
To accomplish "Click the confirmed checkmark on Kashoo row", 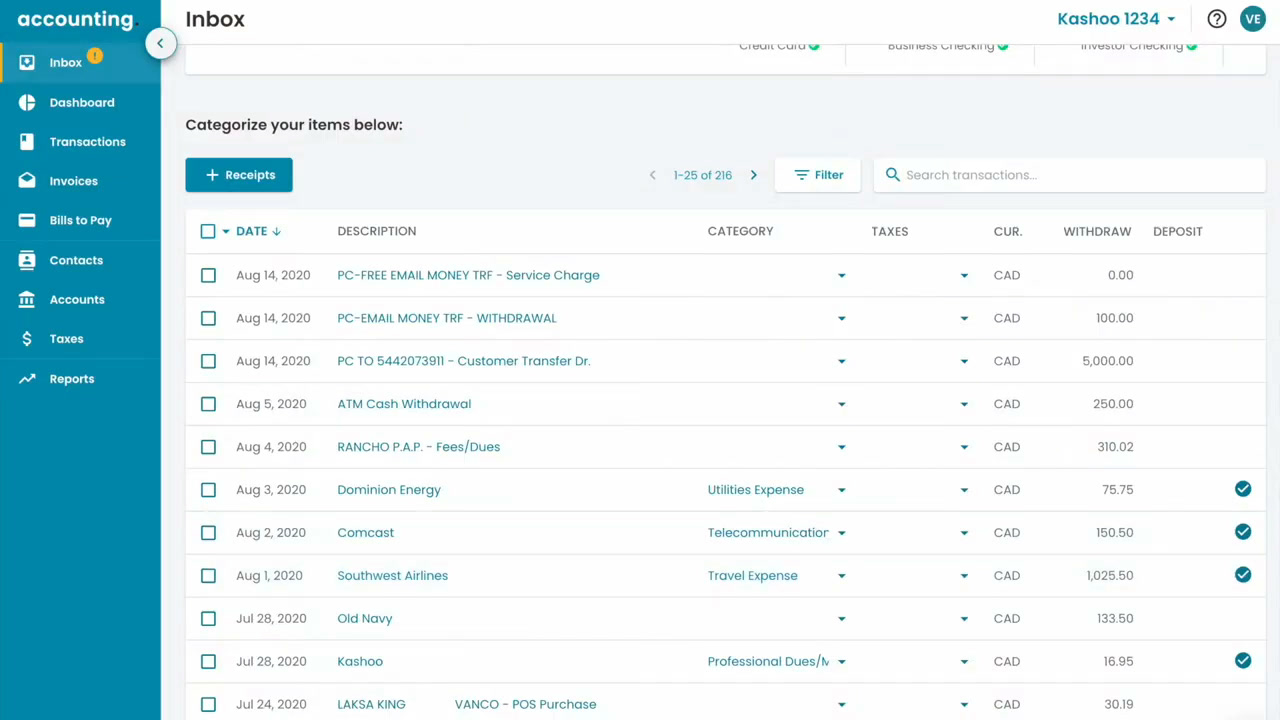I will coord(1243,661).
